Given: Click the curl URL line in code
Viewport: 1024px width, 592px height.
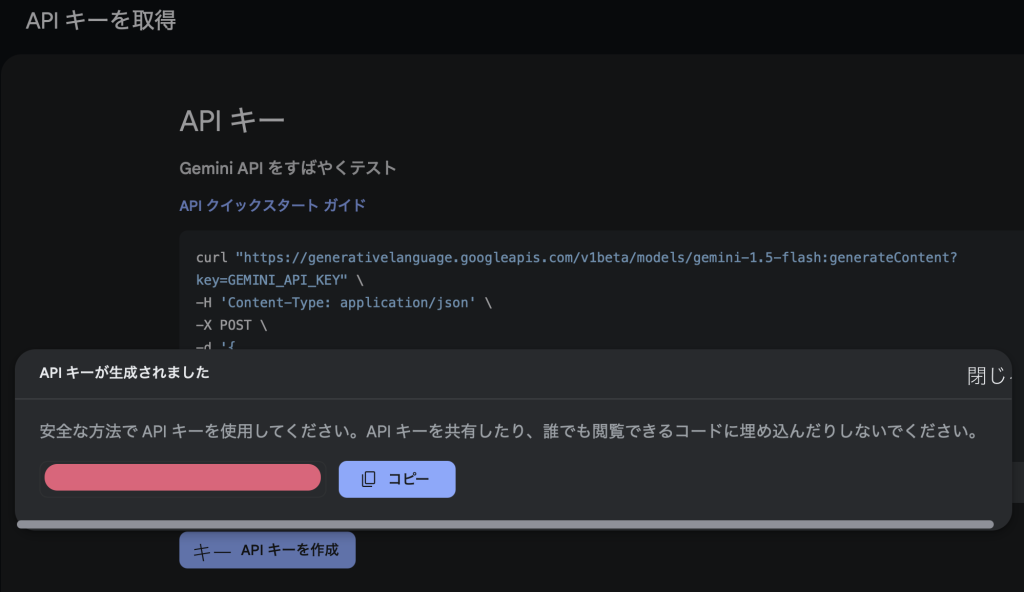Looking at the screenshot, I should tap(576, 258).
